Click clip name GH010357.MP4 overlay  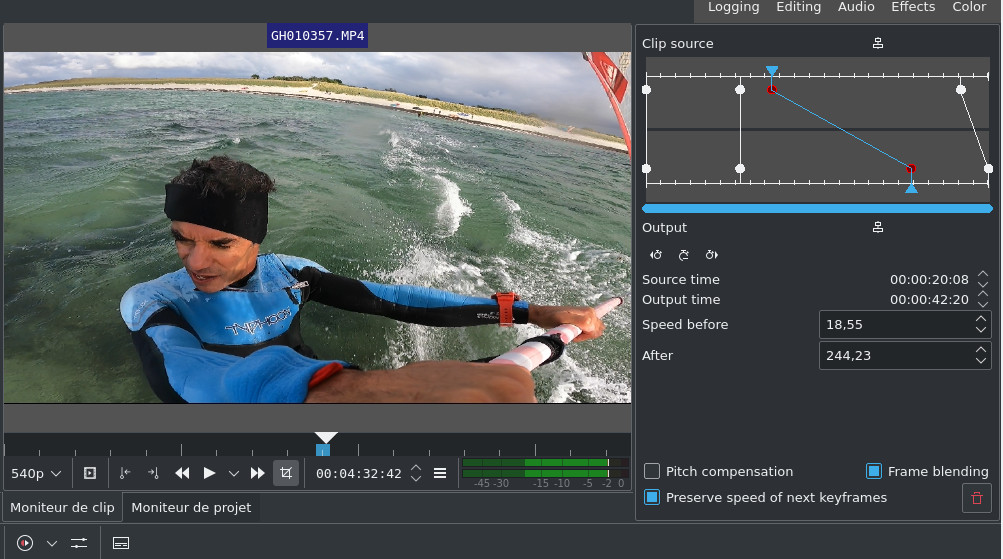[x=317, y=36]
